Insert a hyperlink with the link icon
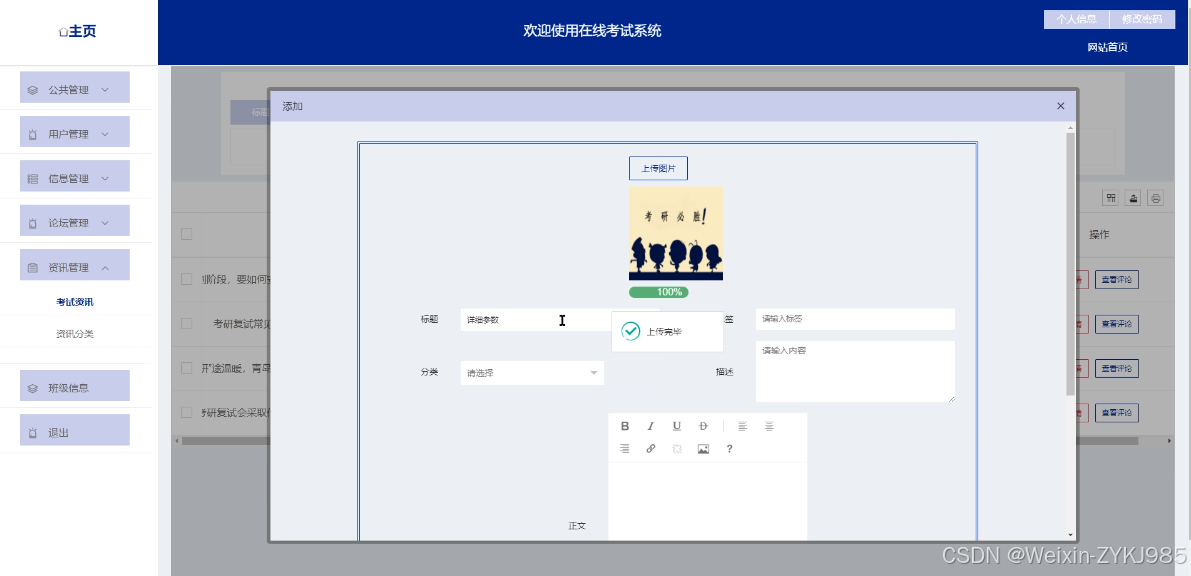 pos(650,449)
